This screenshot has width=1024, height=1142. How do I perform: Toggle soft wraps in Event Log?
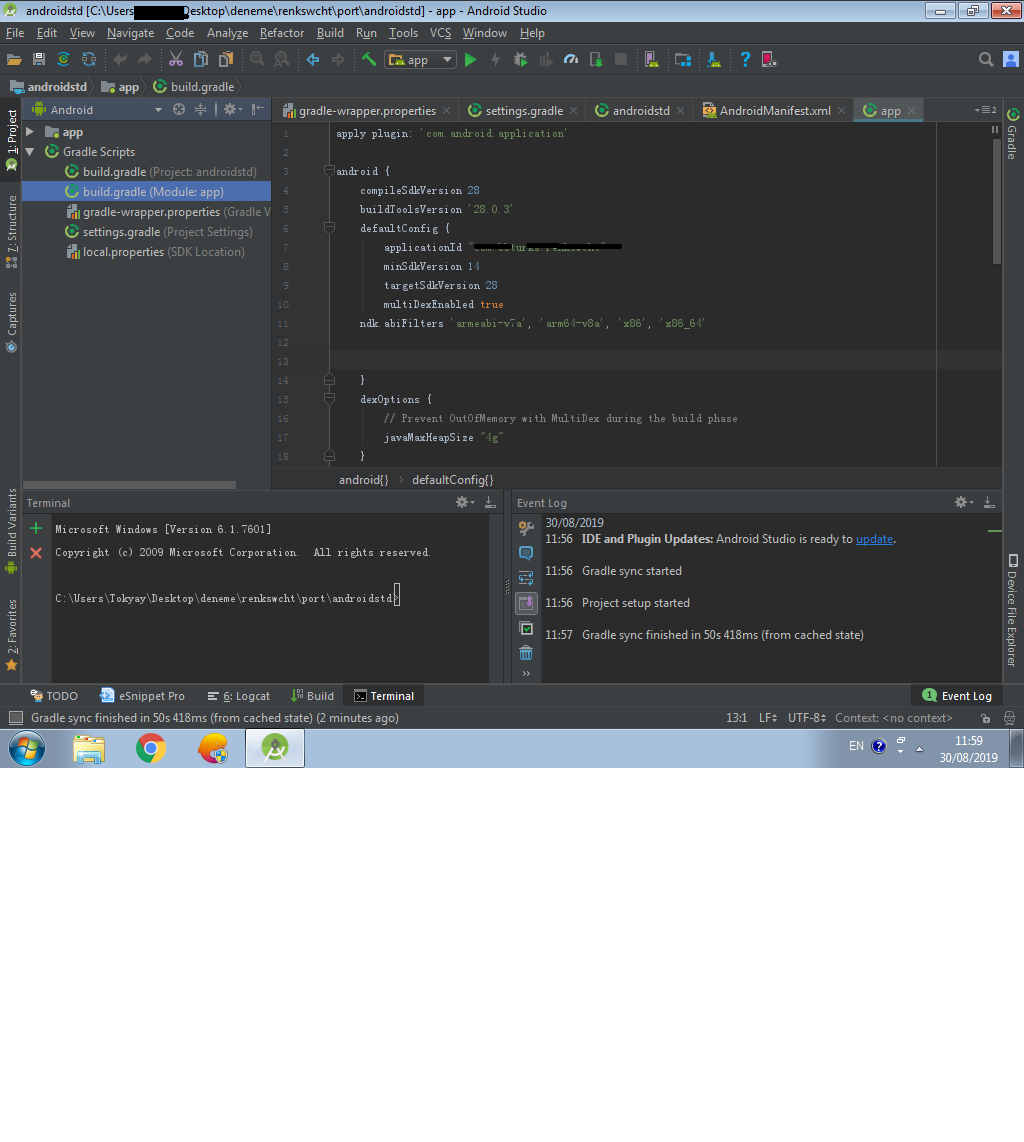click(526, 578)
